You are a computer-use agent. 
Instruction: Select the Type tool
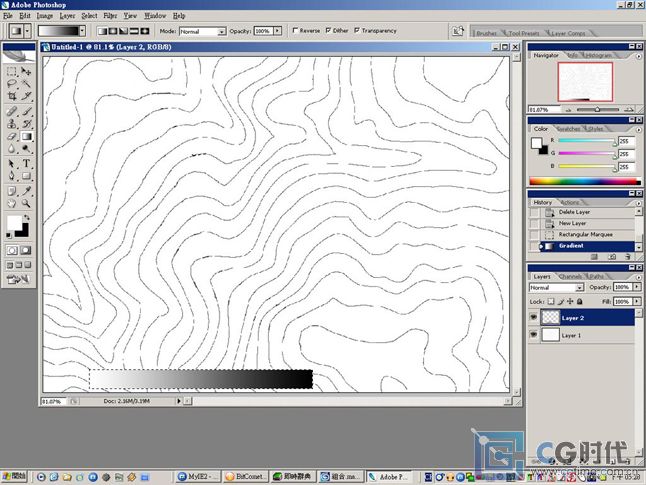coord(26,164)
